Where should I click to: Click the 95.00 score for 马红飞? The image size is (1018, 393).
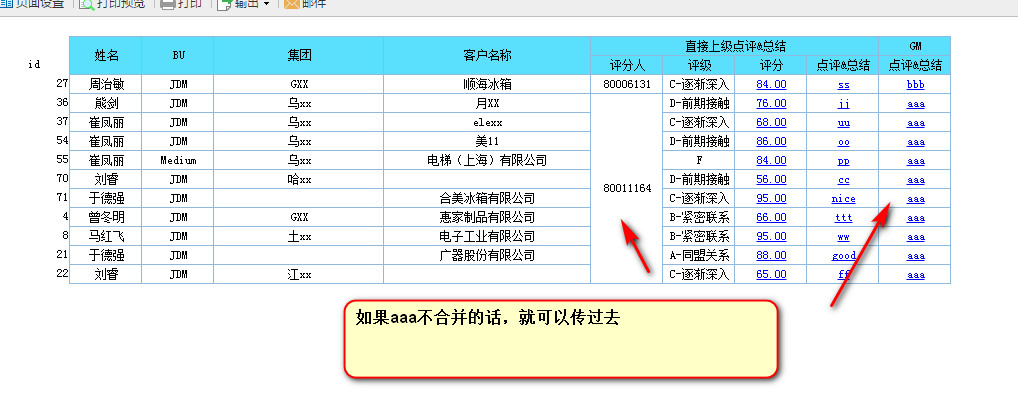(771, 236)
